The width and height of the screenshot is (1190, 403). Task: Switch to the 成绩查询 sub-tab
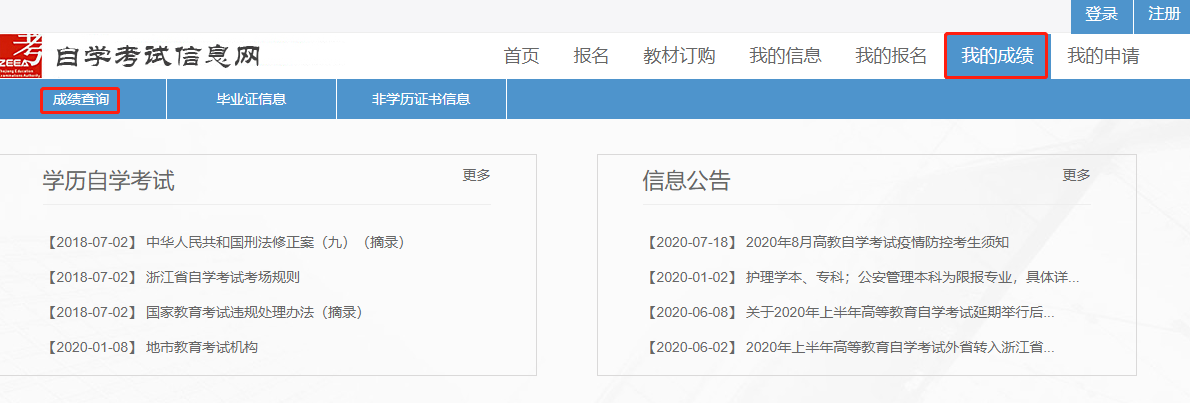pyautogui.click(x=81, y=100)
